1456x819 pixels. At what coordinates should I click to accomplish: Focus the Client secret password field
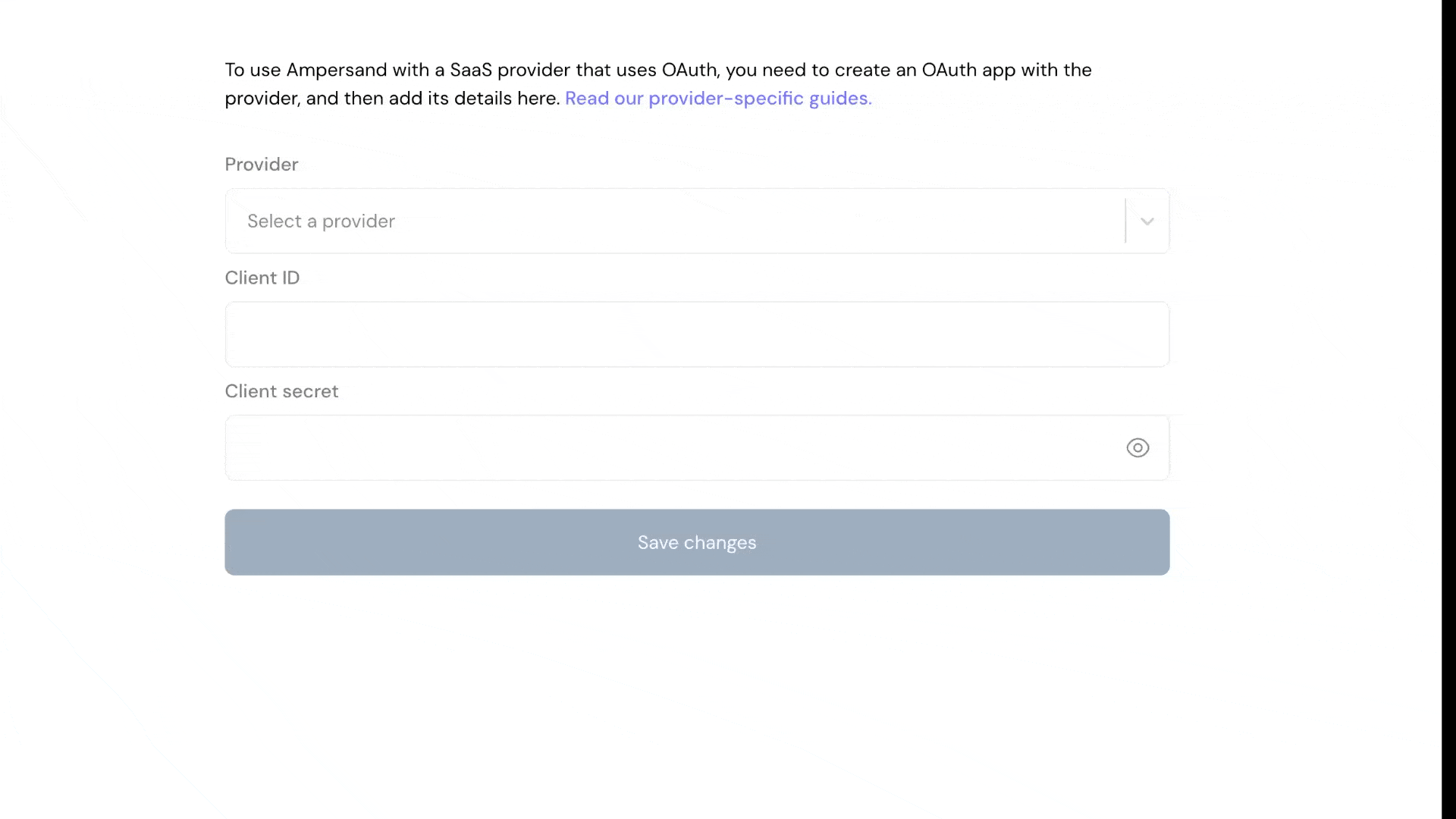tap(697, 447)
